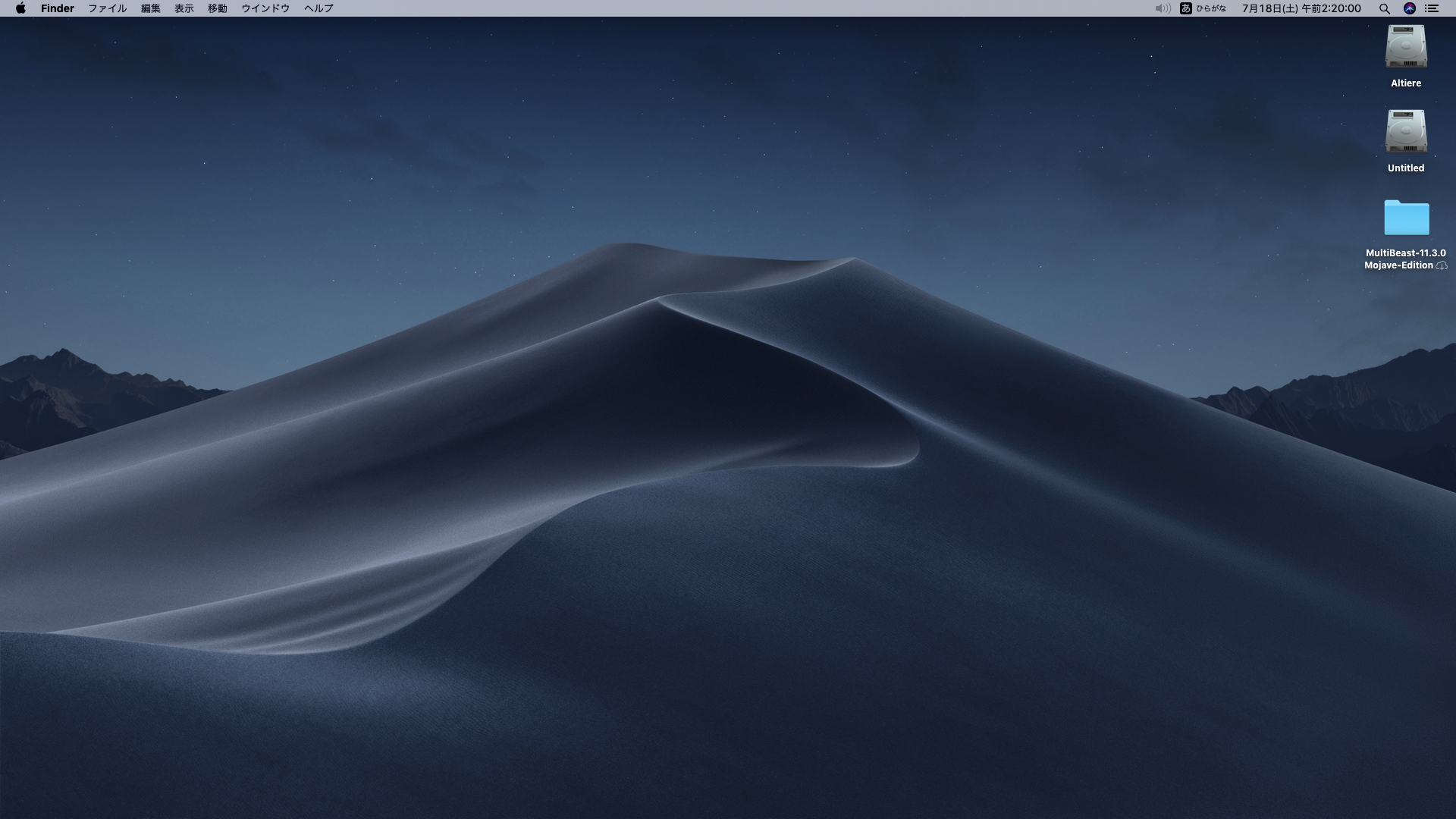This screenshot has height=819, width=1456.
Task: Open the Finder menu
Action: tap(58, 8)
